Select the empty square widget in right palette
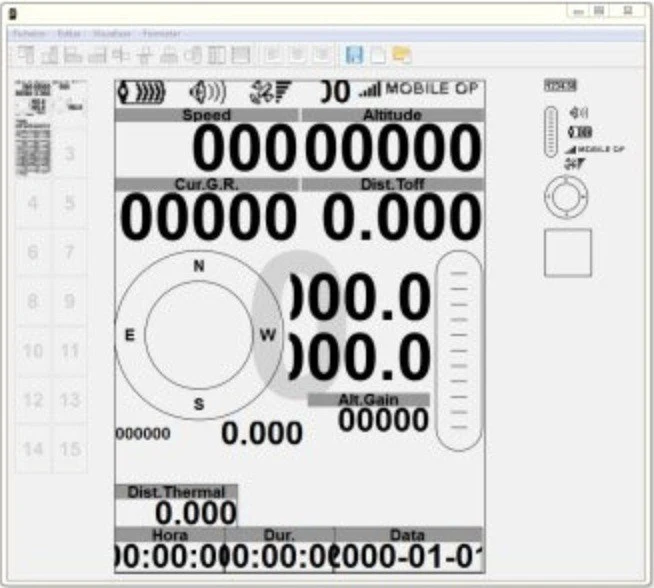 coord(567,252)
